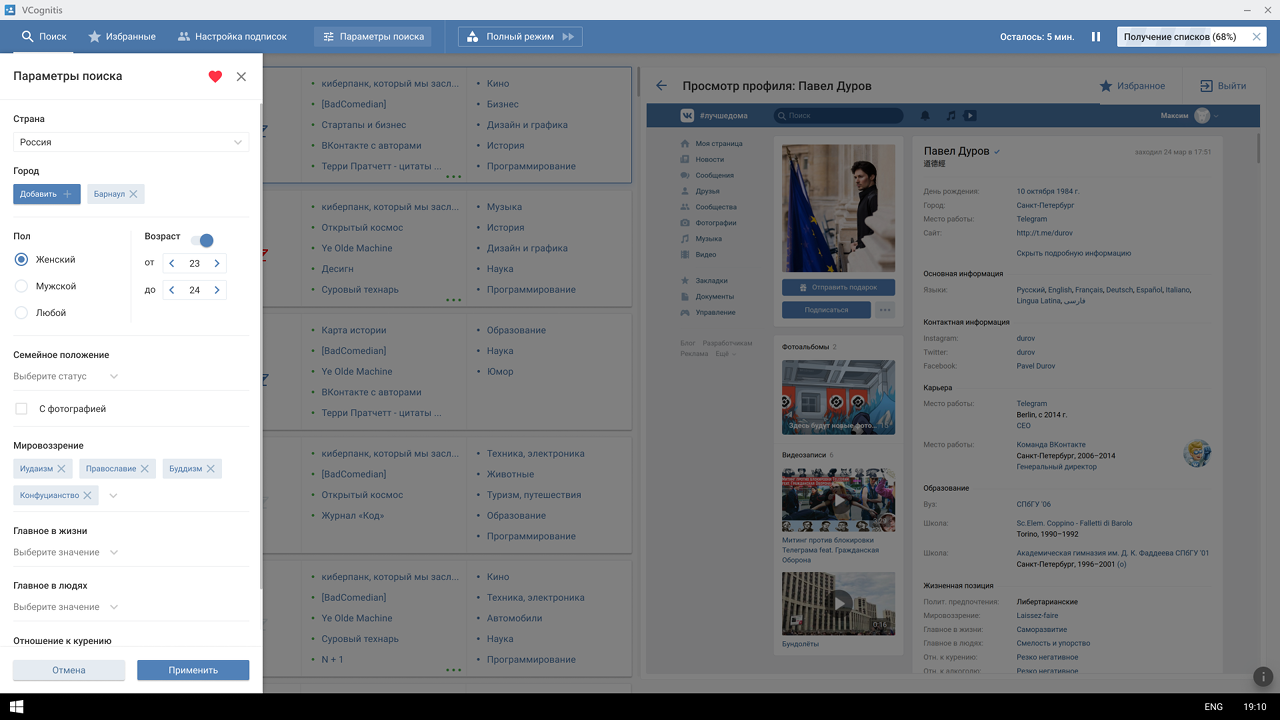The image size is (1280, 720).
Task: Remove the Барнаул city tag
Action: pyautogui.click(x=133, y=194)
